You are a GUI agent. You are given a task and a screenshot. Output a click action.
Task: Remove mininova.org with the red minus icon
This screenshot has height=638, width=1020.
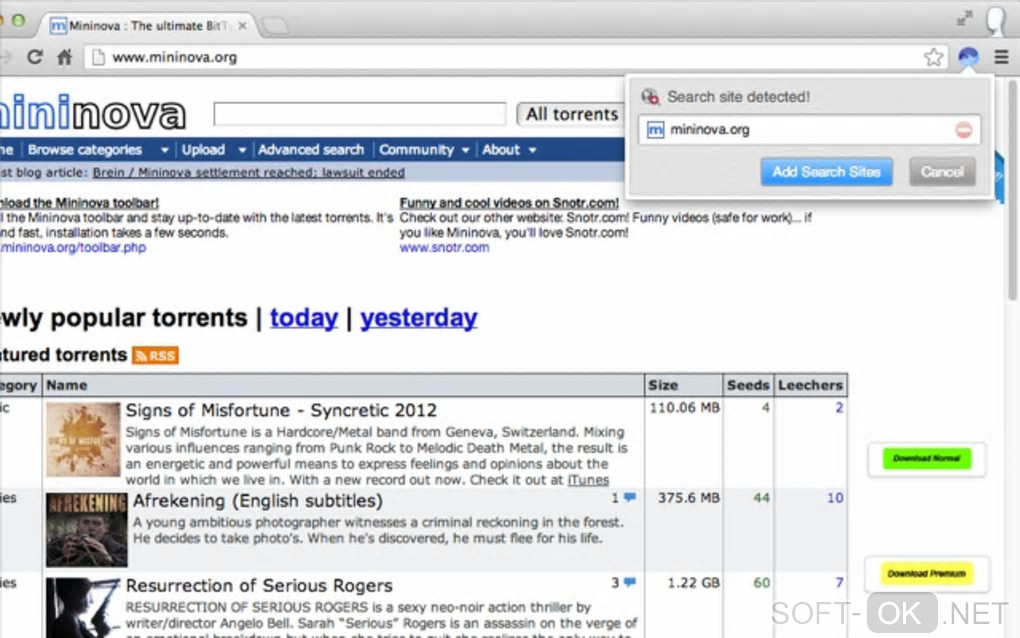click(x=963, y=130)
